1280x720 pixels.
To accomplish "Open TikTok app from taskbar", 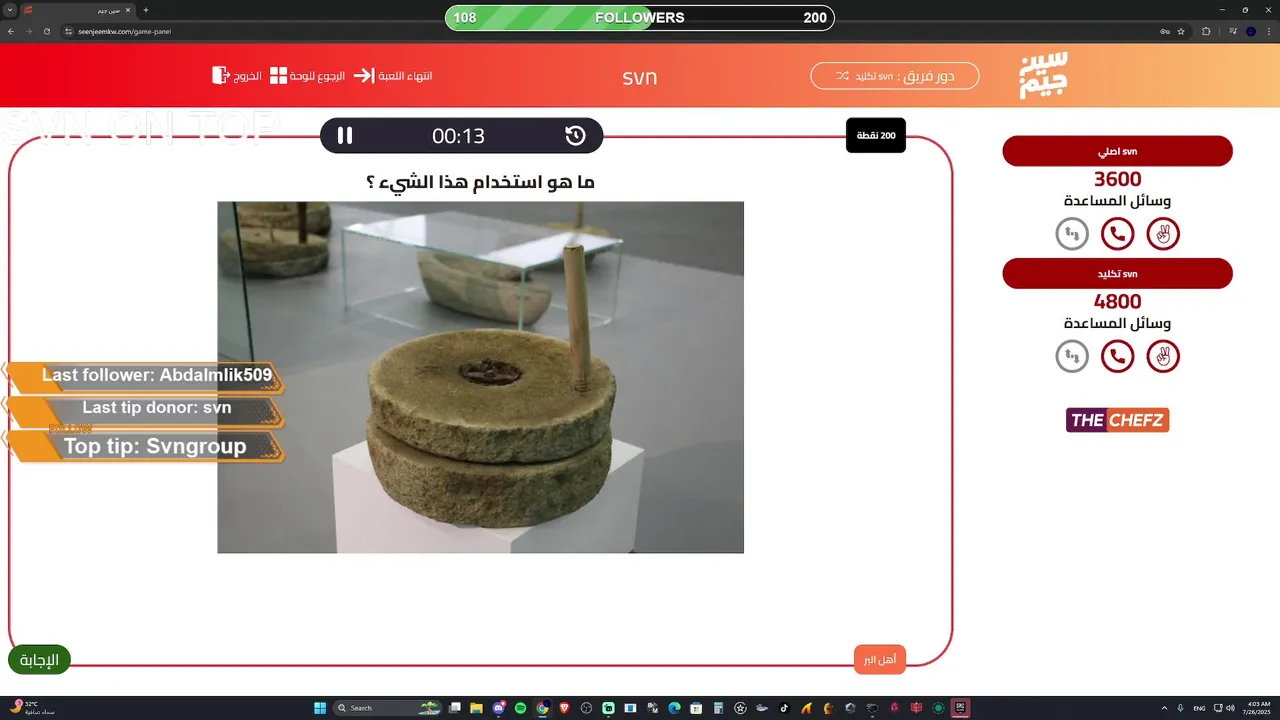I will coord(784,708).
